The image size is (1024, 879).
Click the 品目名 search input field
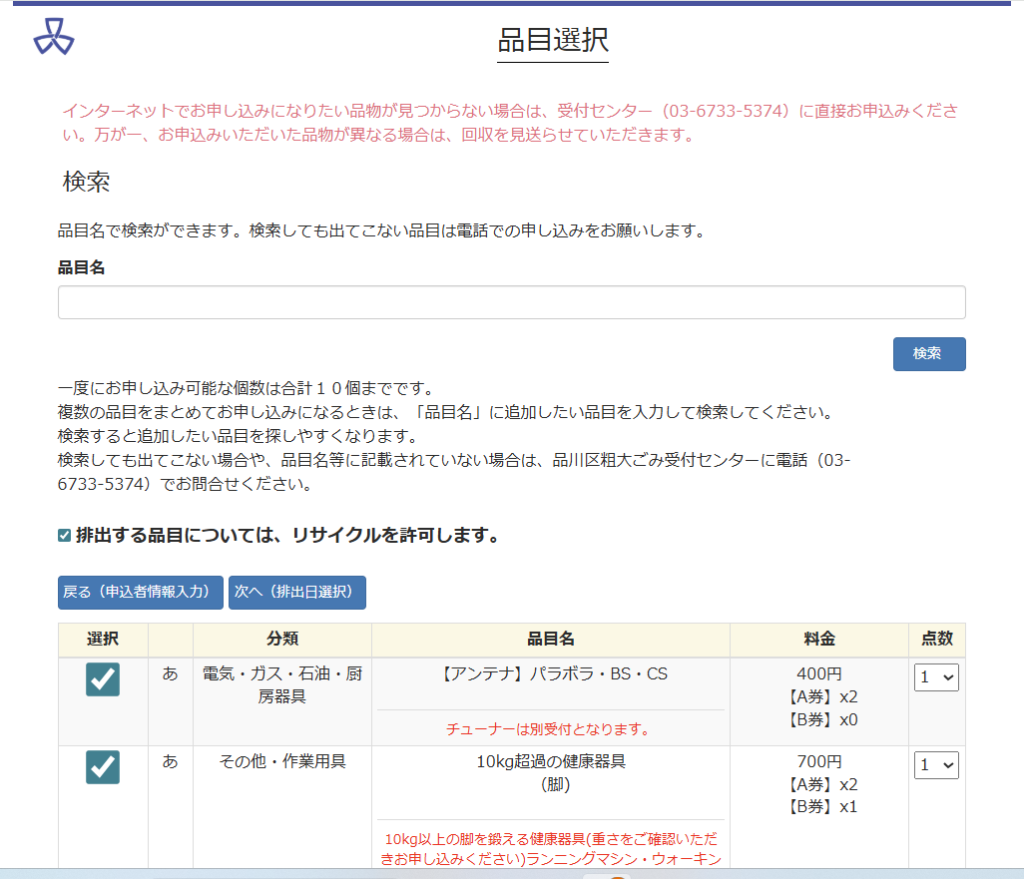click(511, 302)
